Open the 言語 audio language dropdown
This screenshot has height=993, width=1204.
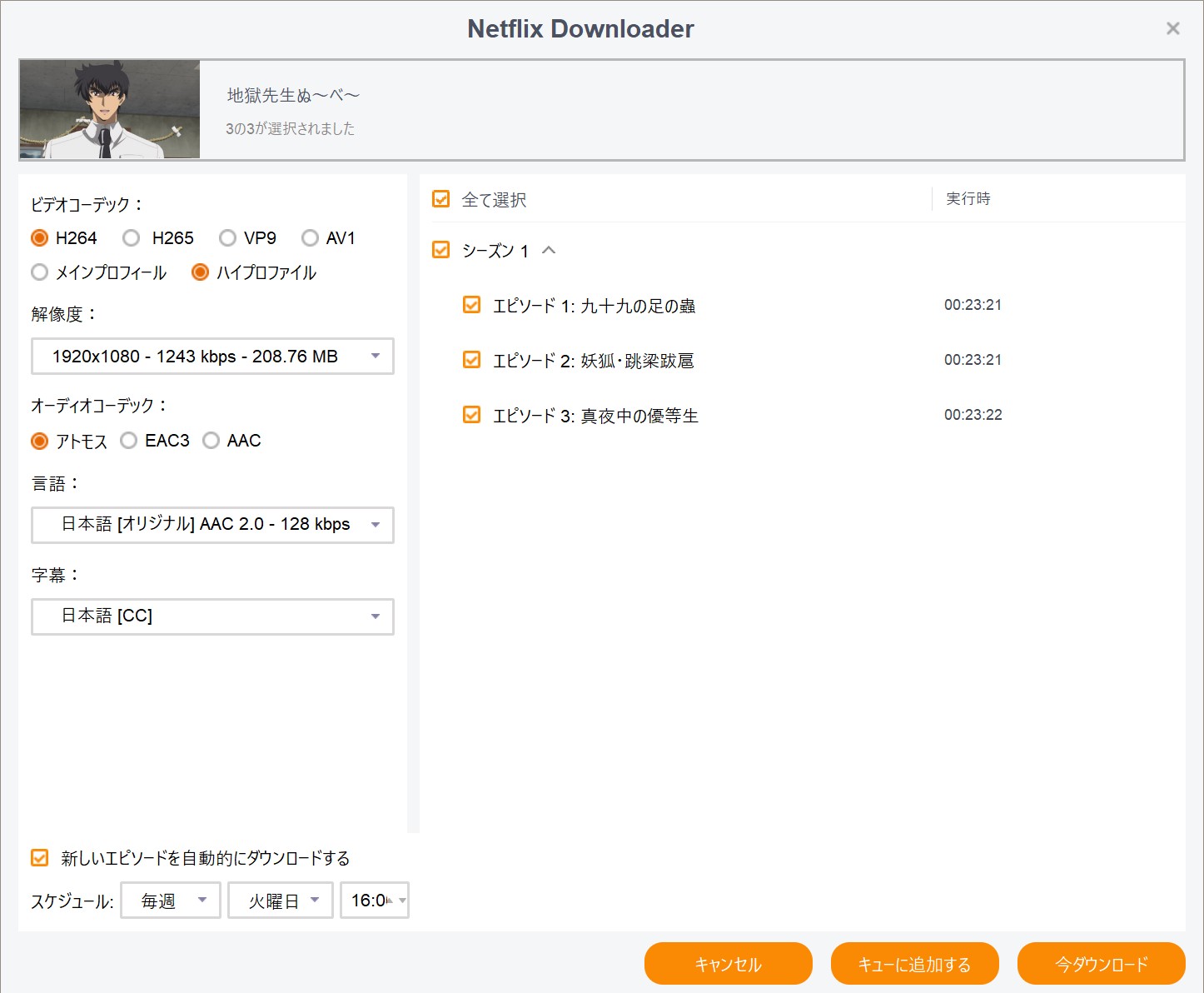212,525
